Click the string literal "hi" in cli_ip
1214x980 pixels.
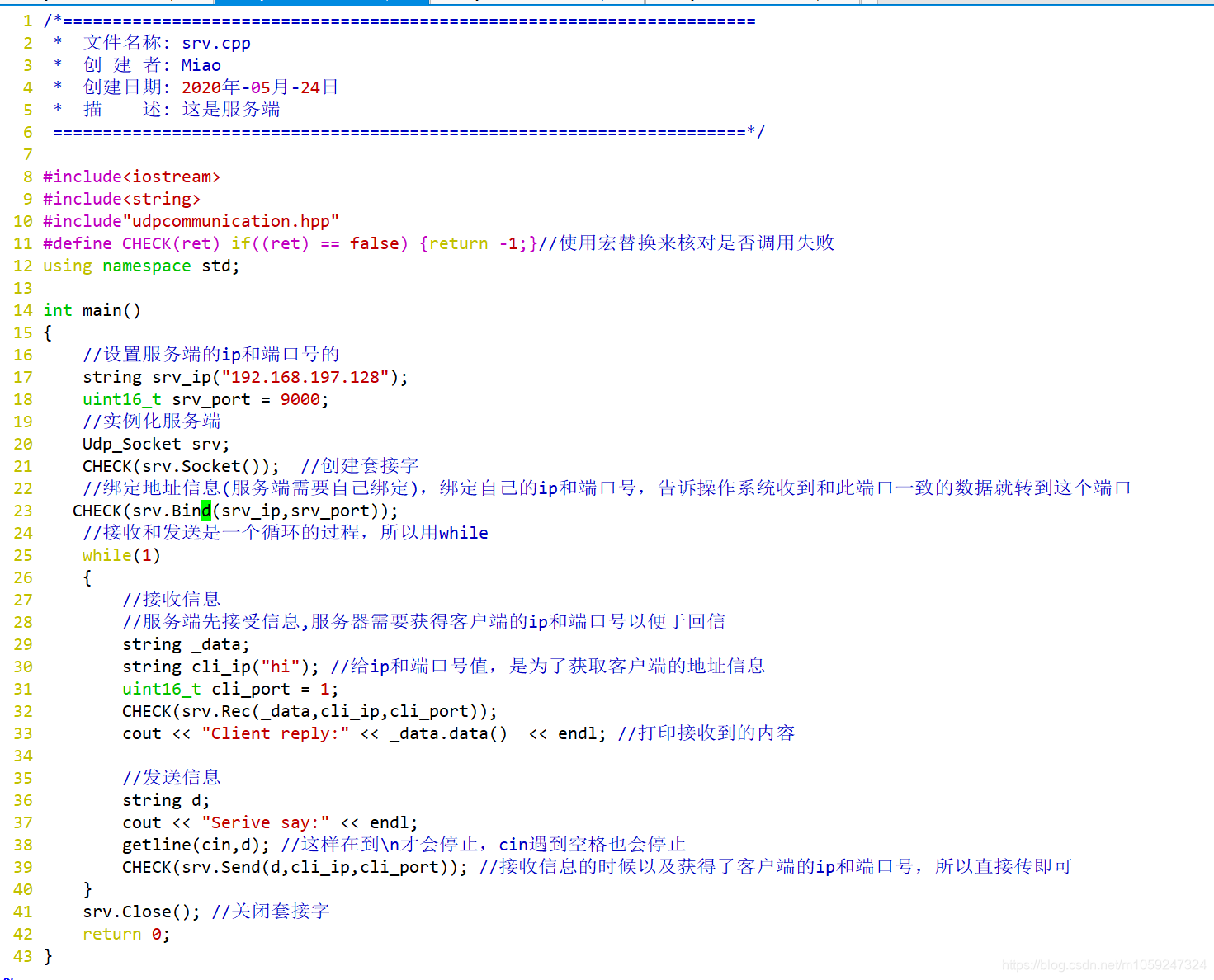click(281, 667)
